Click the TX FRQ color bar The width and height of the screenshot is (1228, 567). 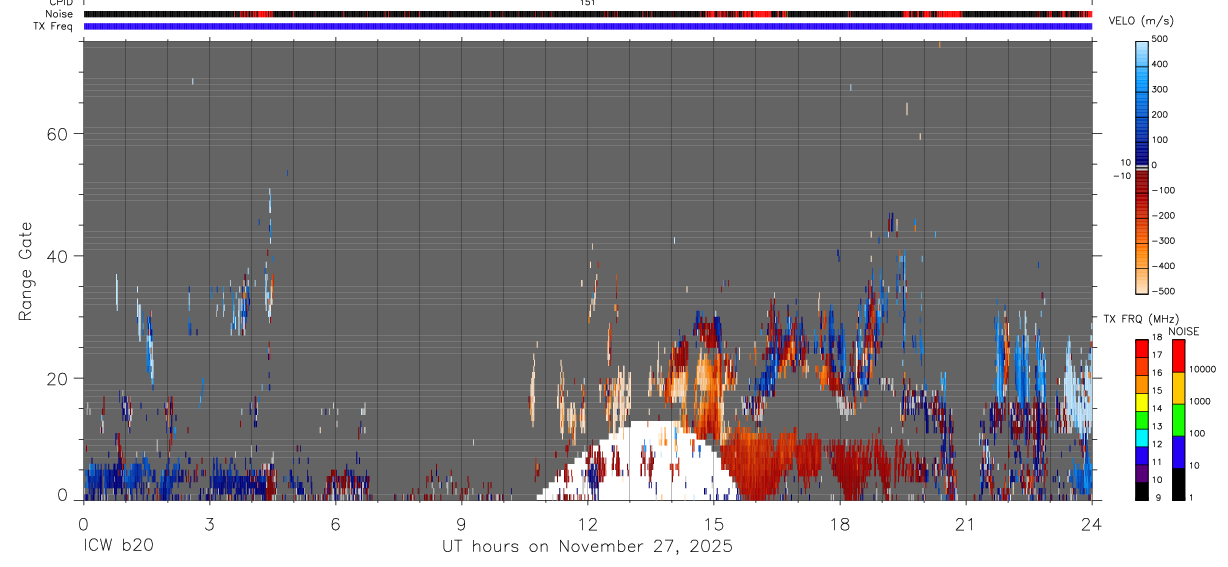(x=1141, y=419)
